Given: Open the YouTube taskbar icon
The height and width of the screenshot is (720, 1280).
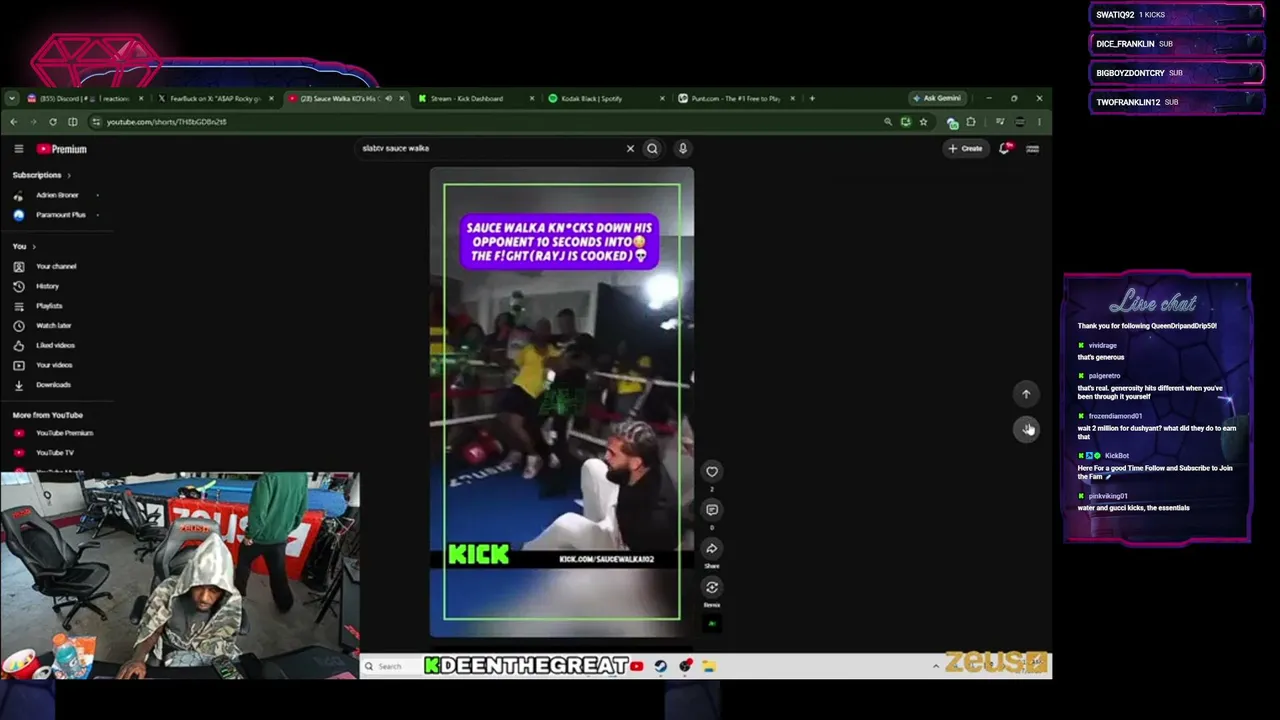Looking at the screenshot, I should 636,666.
